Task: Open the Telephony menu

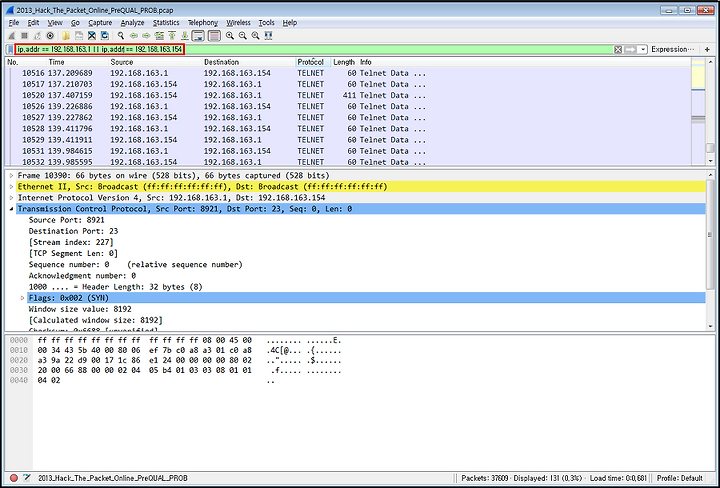Action: click(202, 22)
